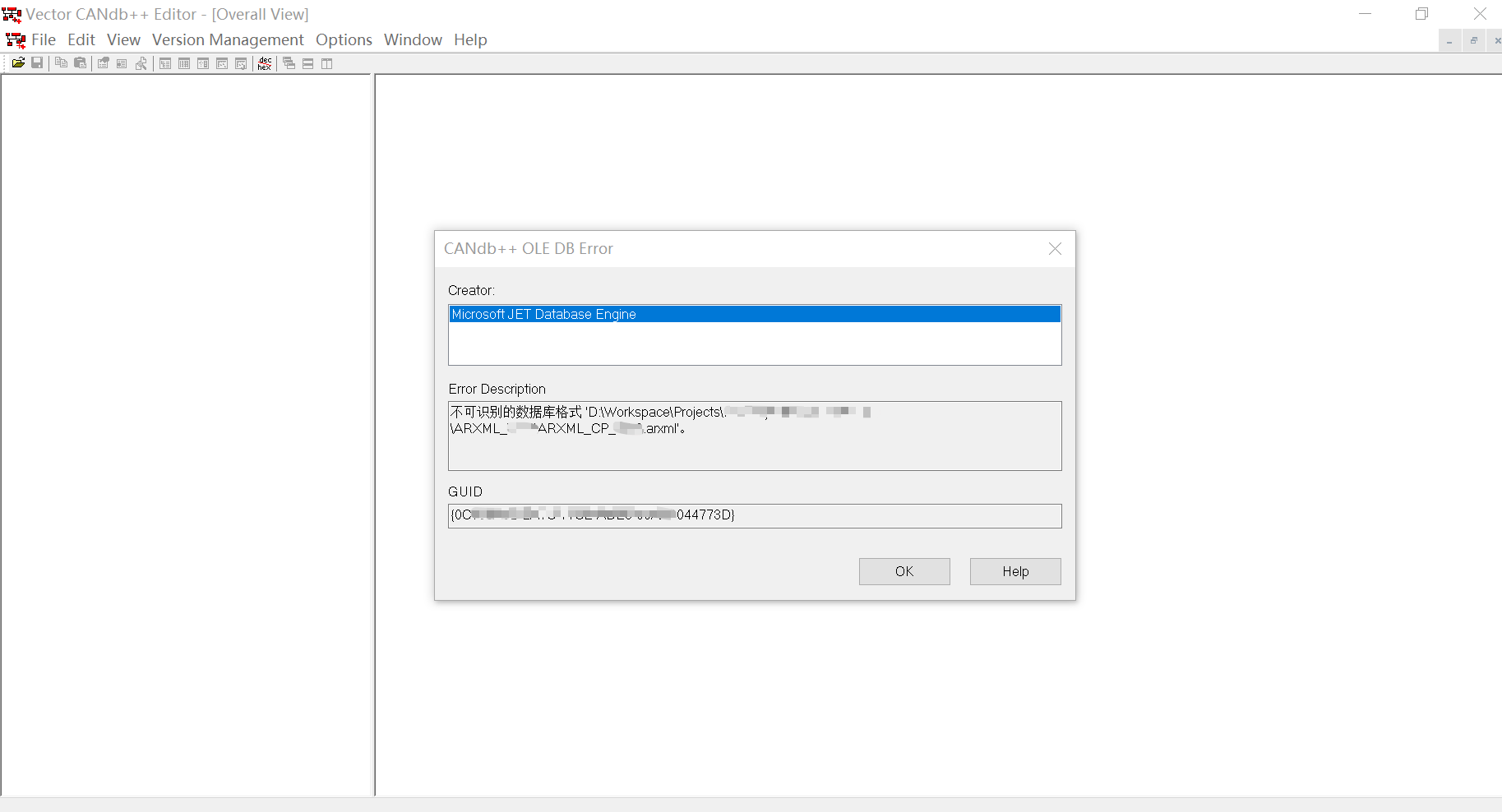Open the Help menu in the menu bar
1502x812 pixels.
click(470, 39)
